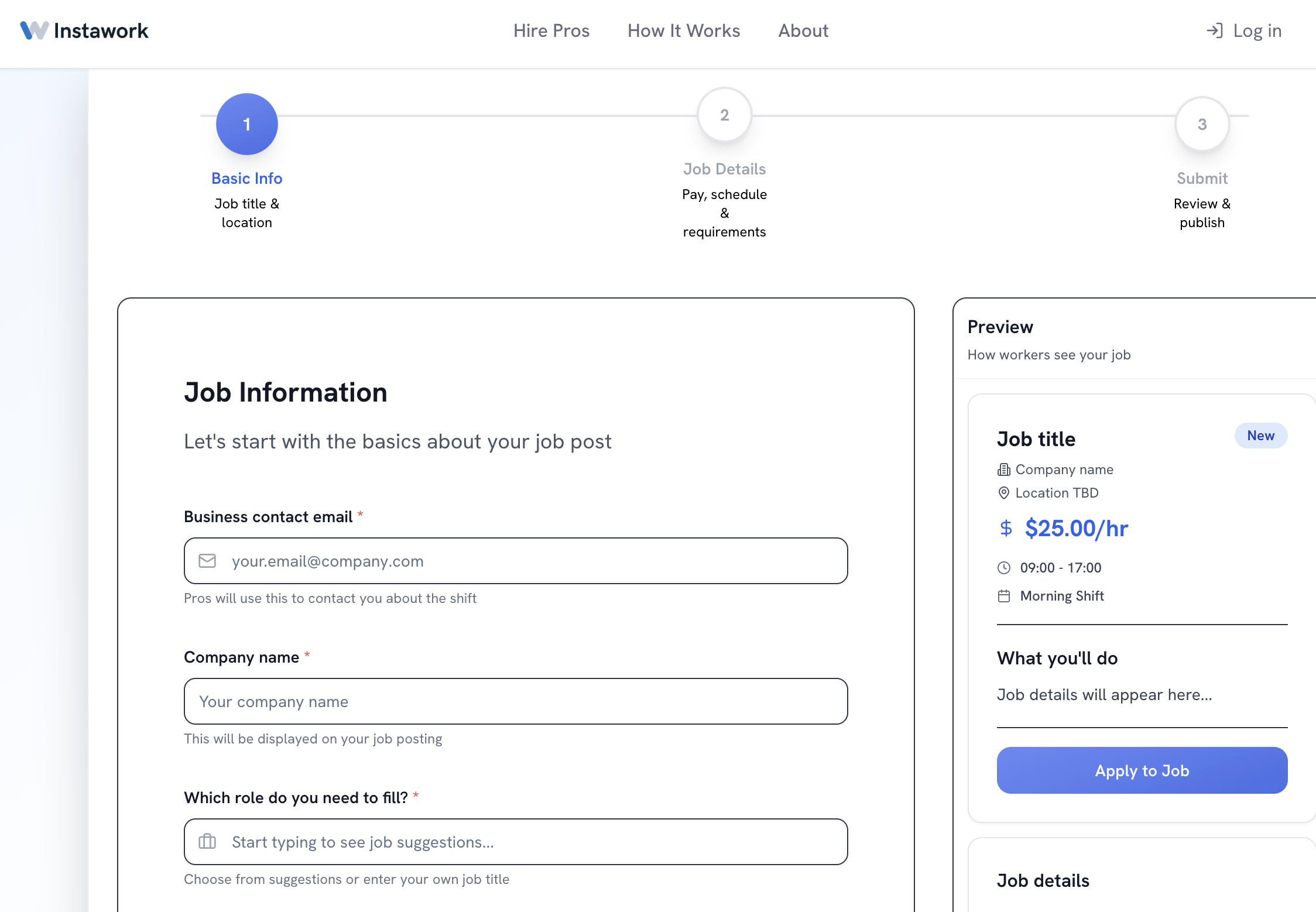Focus the Company name input field
This screenshot has width=1316, height=912.
pyautogui.click(x=516, y=701)
